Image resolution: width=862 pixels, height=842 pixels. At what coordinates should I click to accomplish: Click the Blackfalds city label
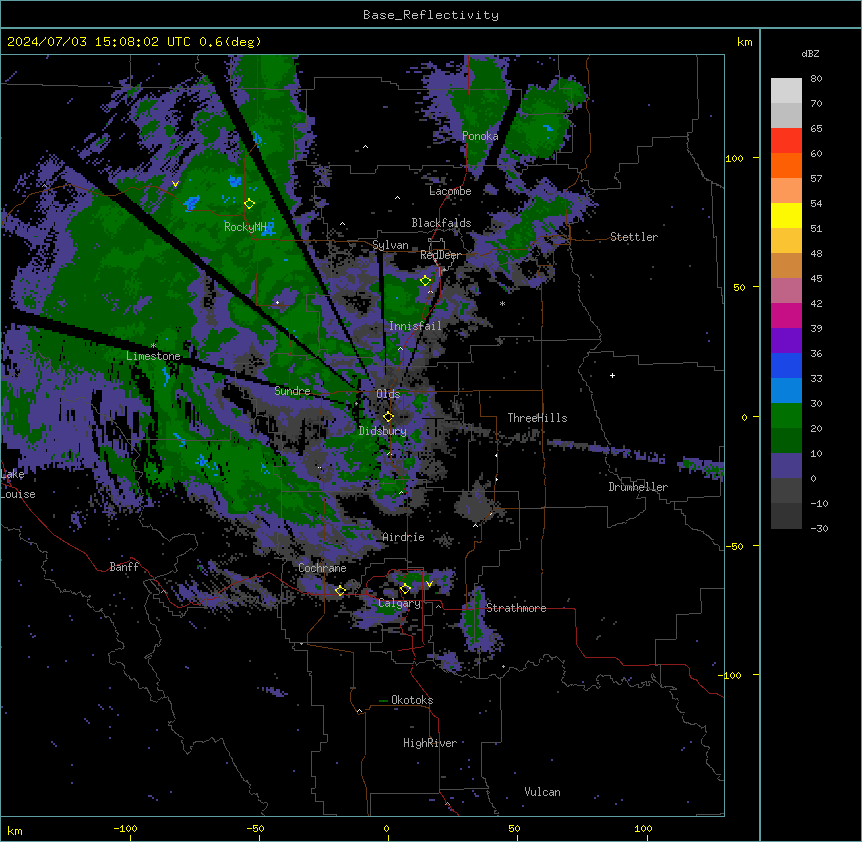point(441,223)
